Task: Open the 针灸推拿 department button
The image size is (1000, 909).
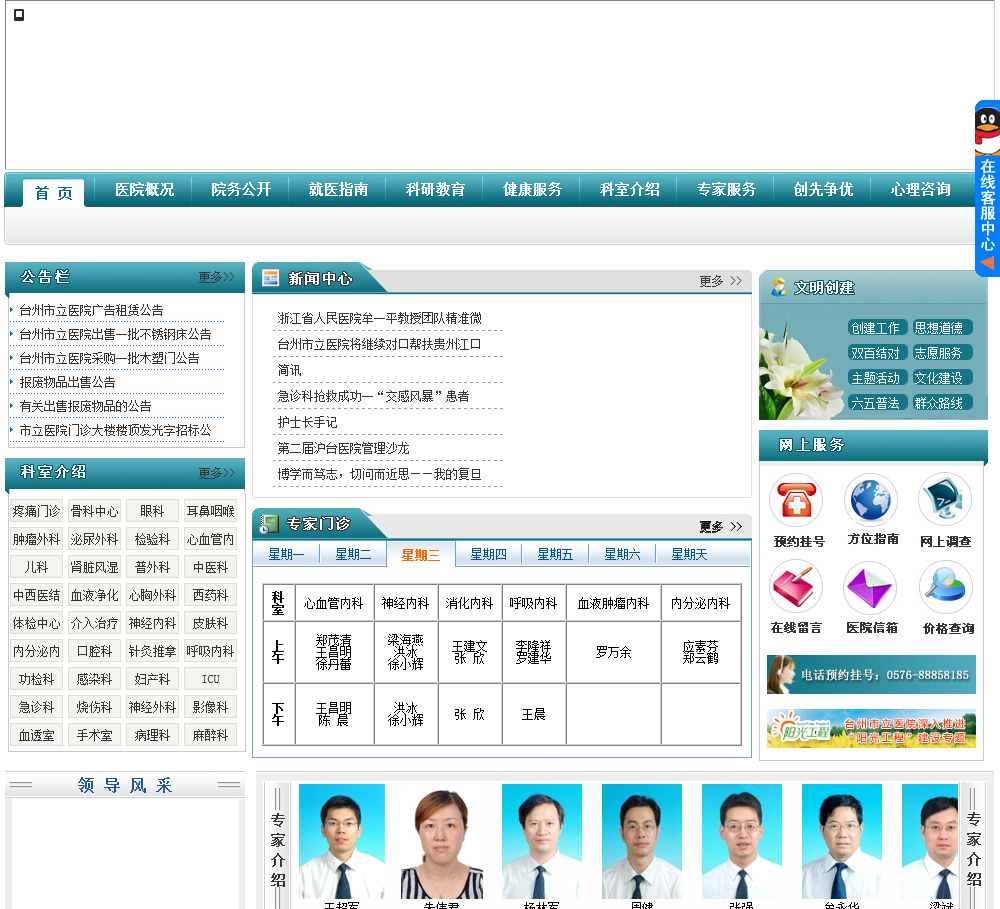Action: (x=152, y=651)
